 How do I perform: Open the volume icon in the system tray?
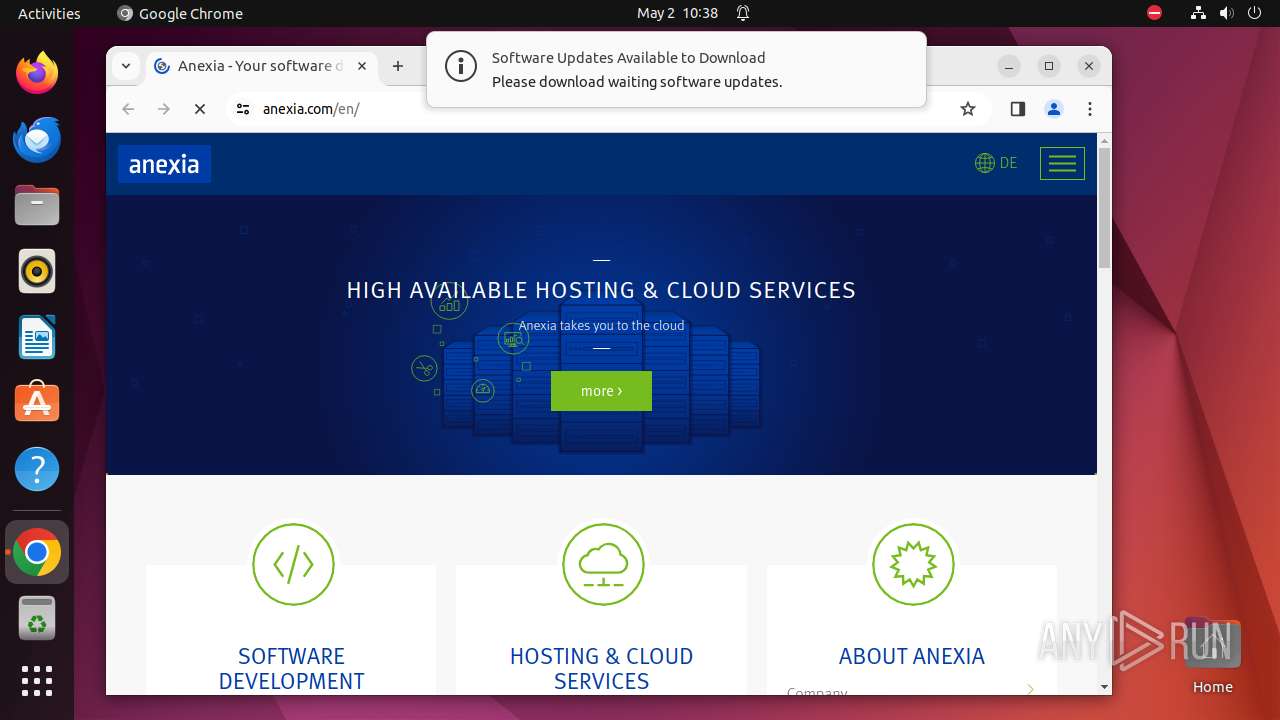point(1226,13)
